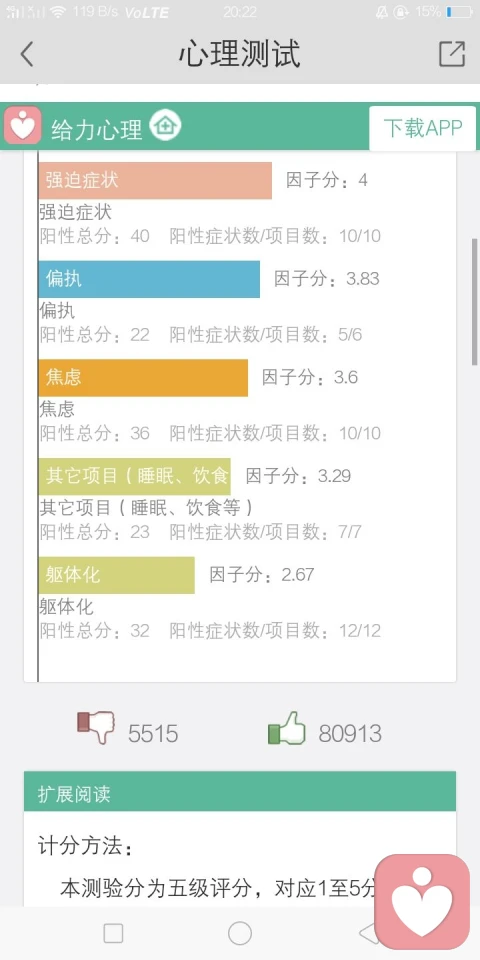Click the page scrollbar on right edge
Screen dimensions: 480x960
pyautogui.click(x=474, y=302)
